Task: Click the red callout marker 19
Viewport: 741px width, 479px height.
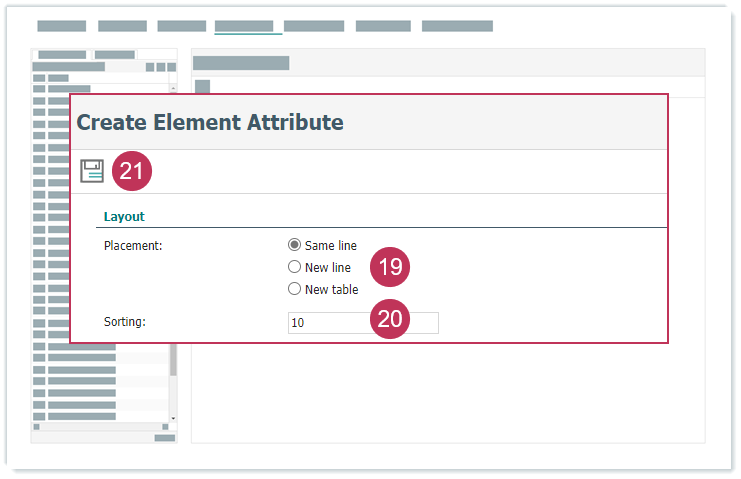Action: click(x=390, y=267)
